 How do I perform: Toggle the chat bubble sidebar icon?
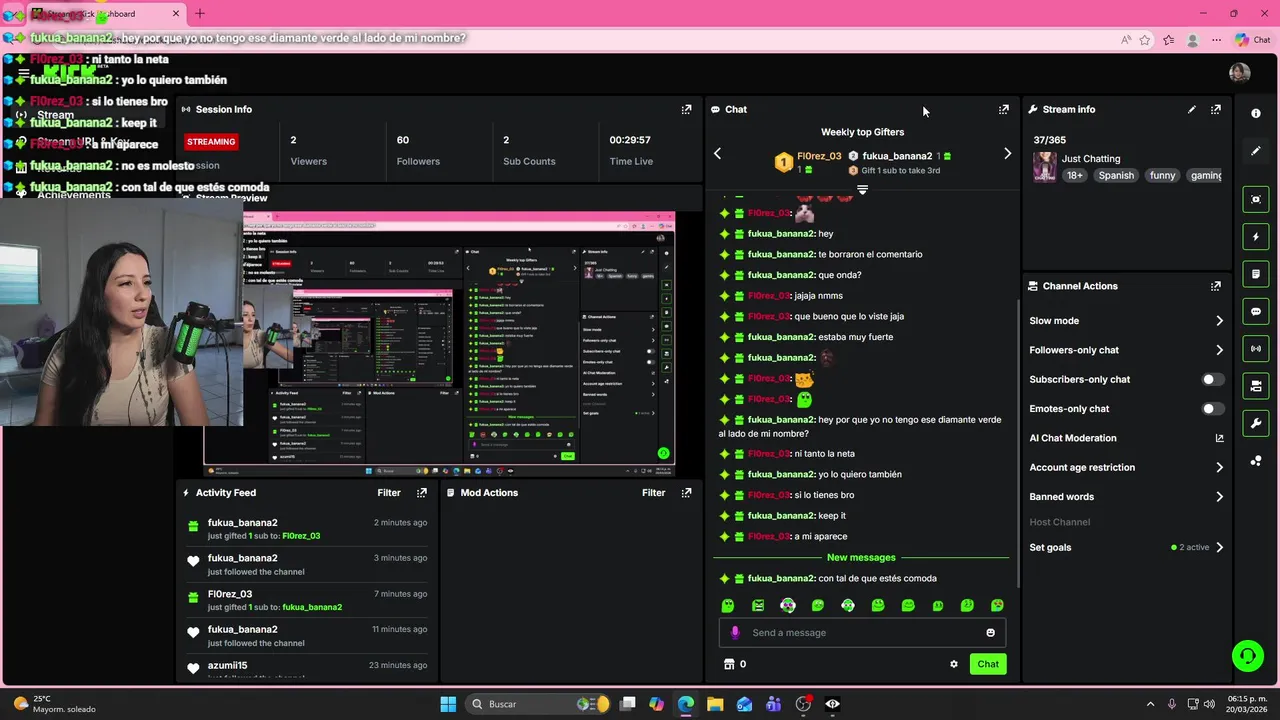click(1256, 311)
